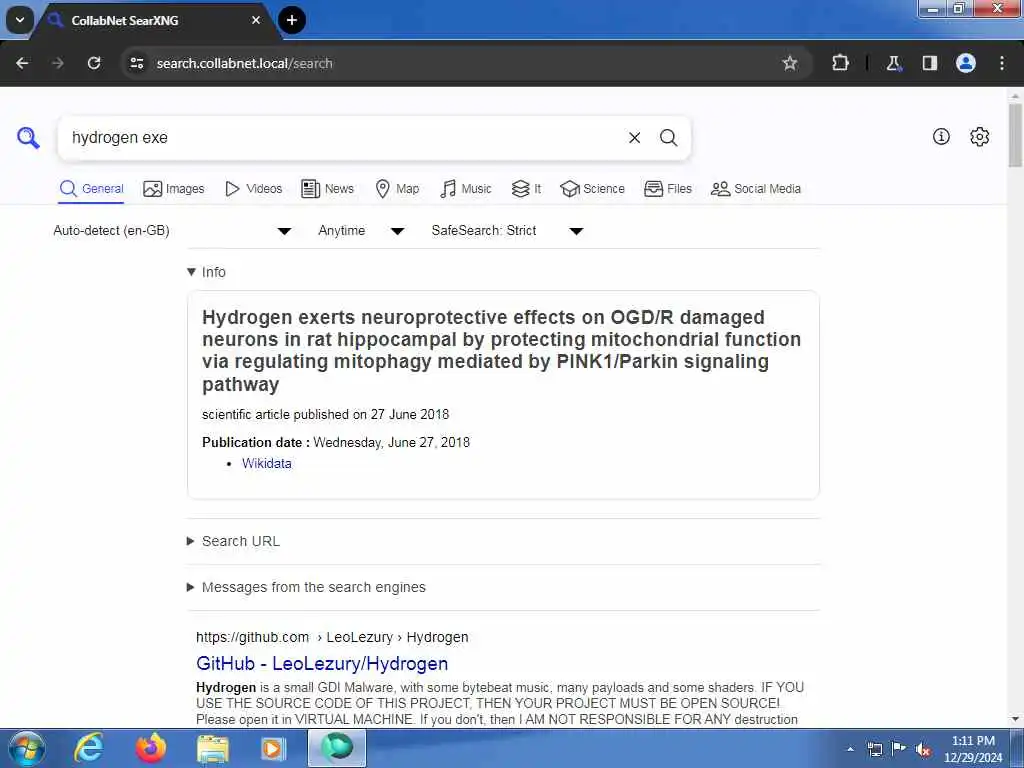This screenshot has width=1024, height=768.
Task: Switch to IT category
Action: pyautogui.click(x=526, y=189)
